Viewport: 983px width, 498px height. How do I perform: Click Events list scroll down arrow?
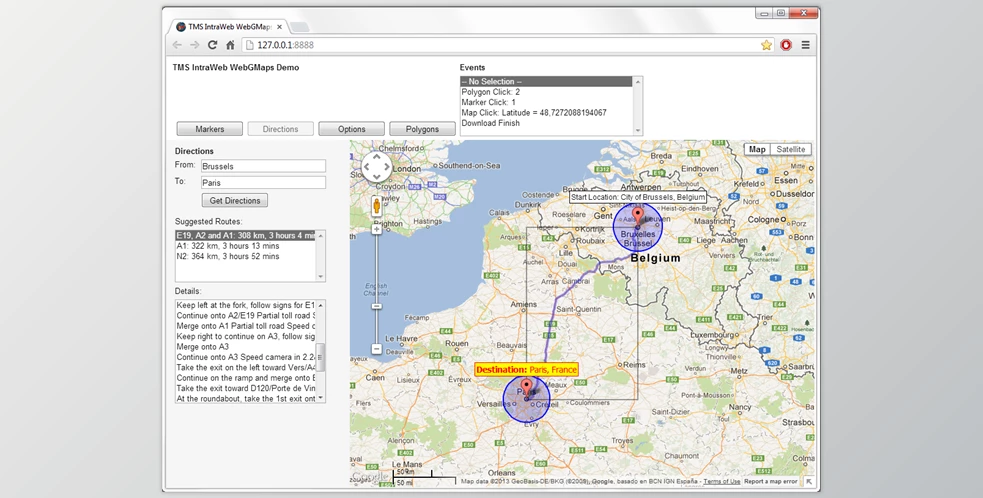pos(638,130)
